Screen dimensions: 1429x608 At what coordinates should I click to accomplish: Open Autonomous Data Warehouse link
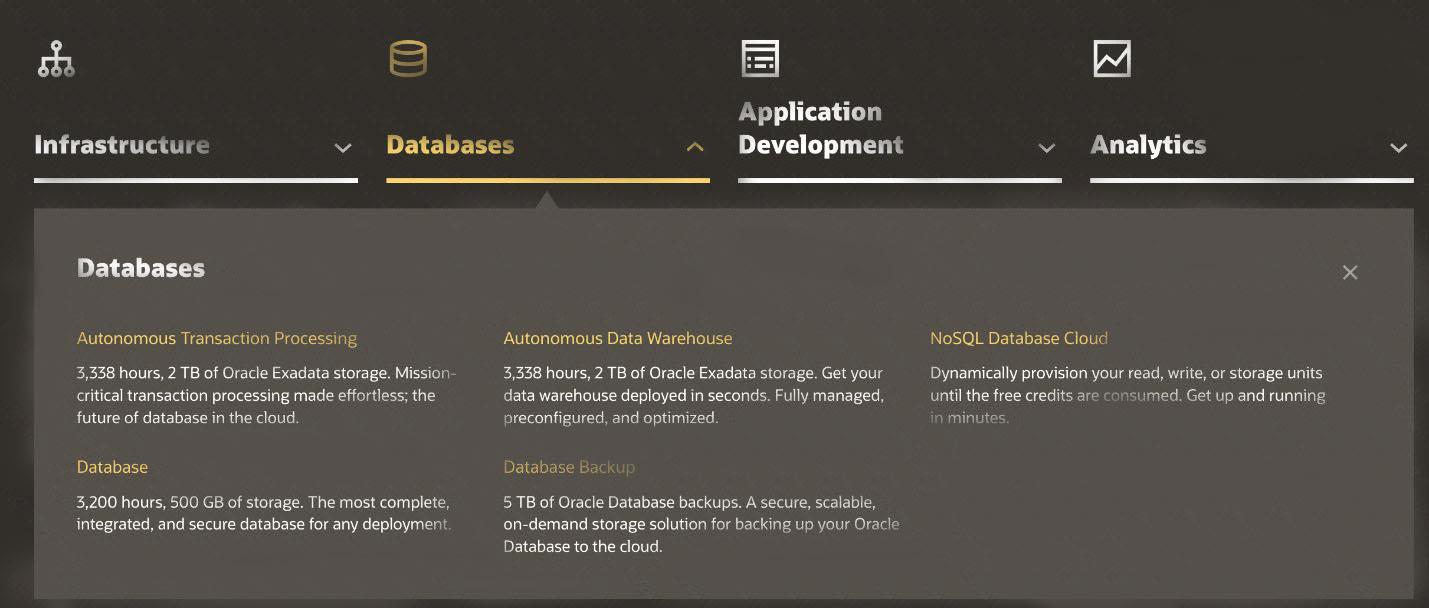(618, 338)
